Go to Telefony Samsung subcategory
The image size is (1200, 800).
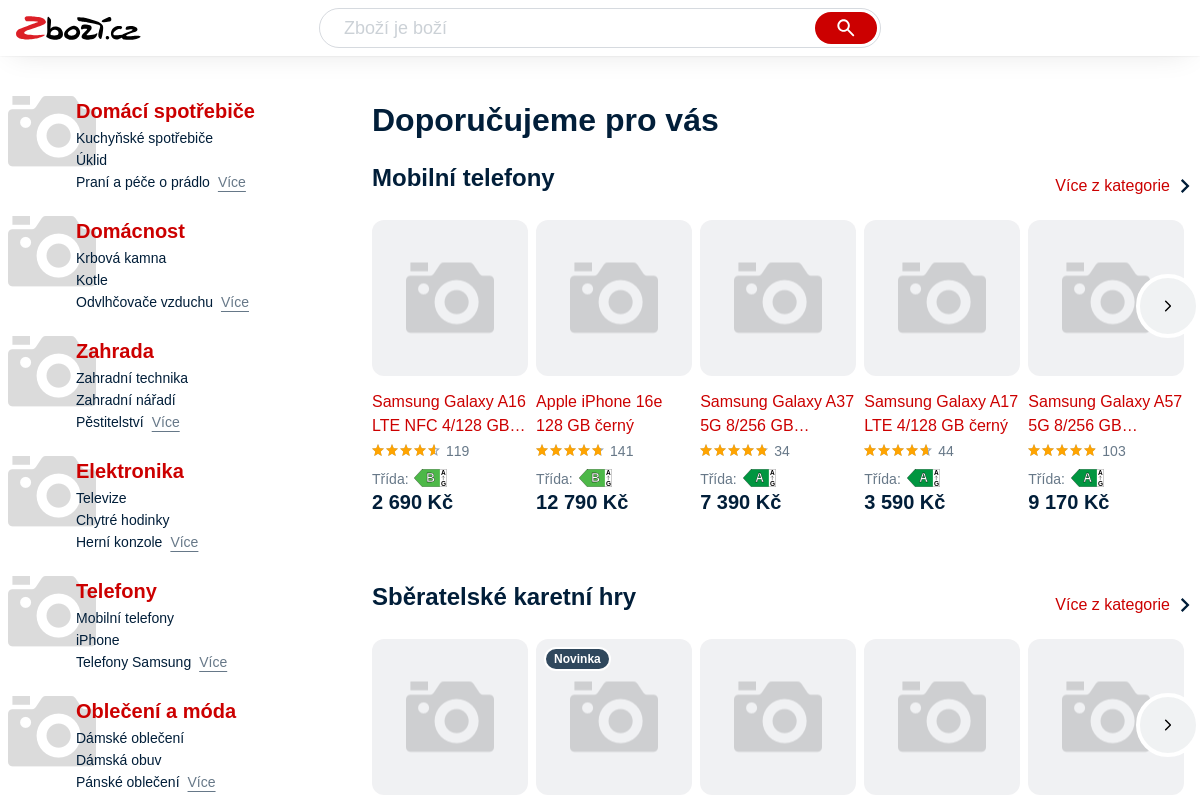pos(133,662)
